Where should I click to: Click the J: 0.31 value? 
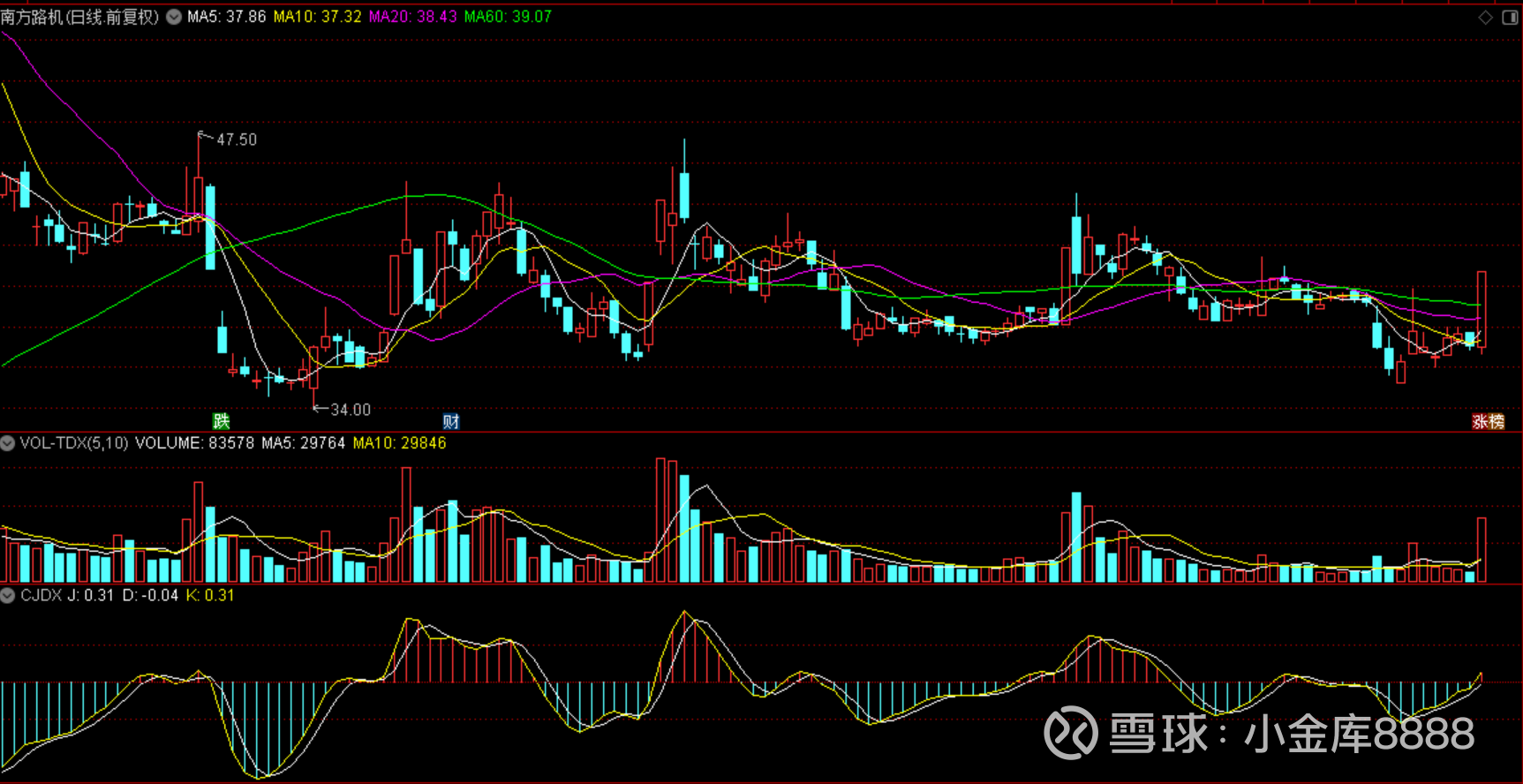(92, 596)
